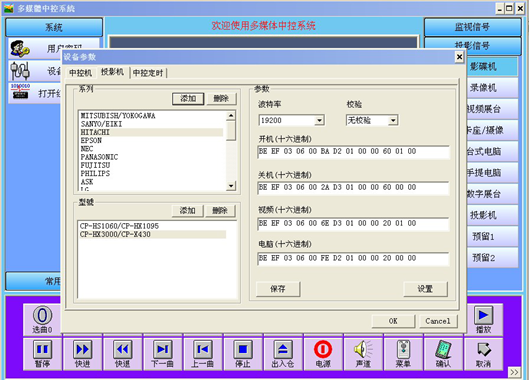Open the parity 无校验 dropdown
This screenshot has height=380, width=529.
pos(393,120)
